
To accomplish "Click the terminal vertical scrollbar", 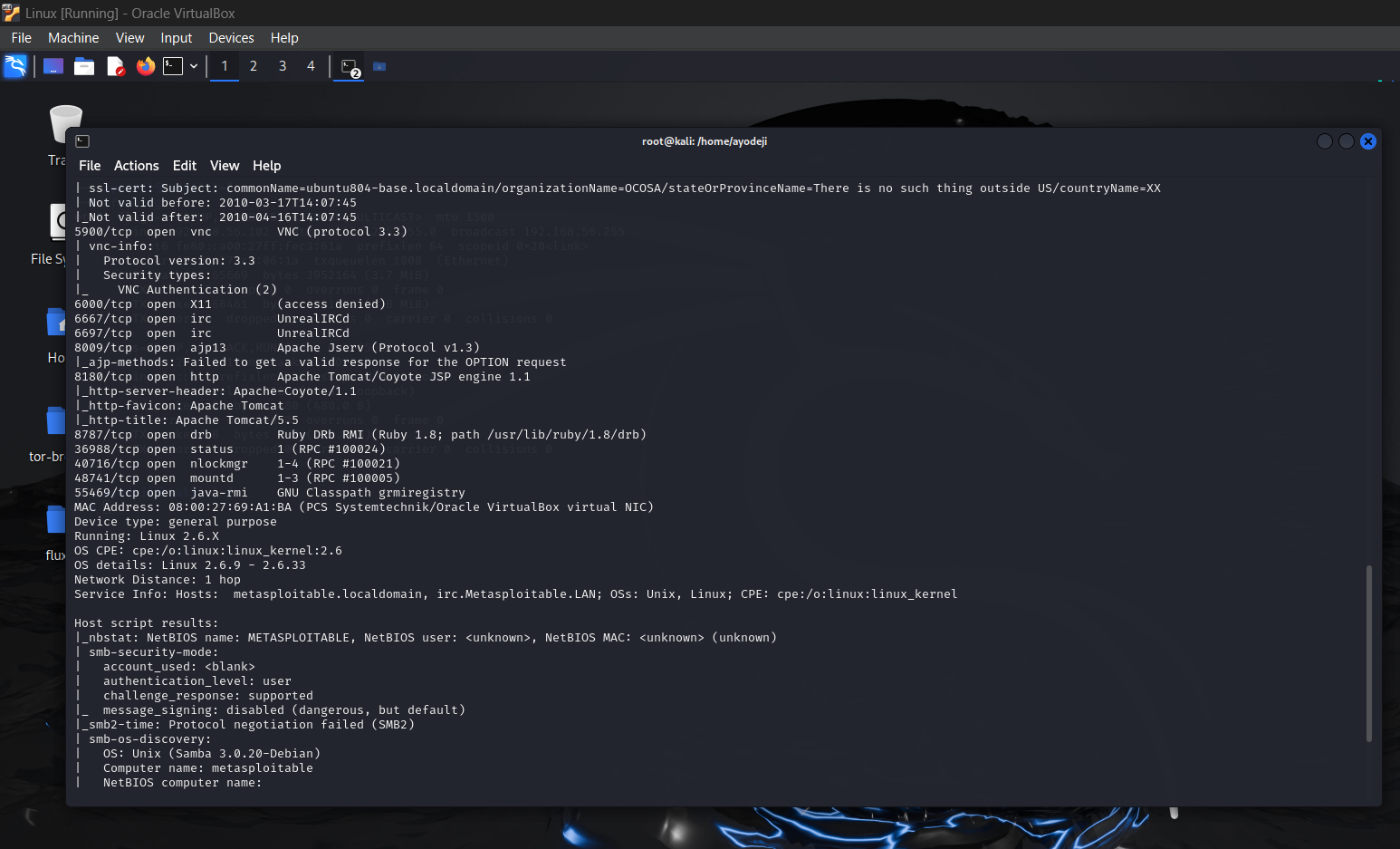I will [1368, 652].
